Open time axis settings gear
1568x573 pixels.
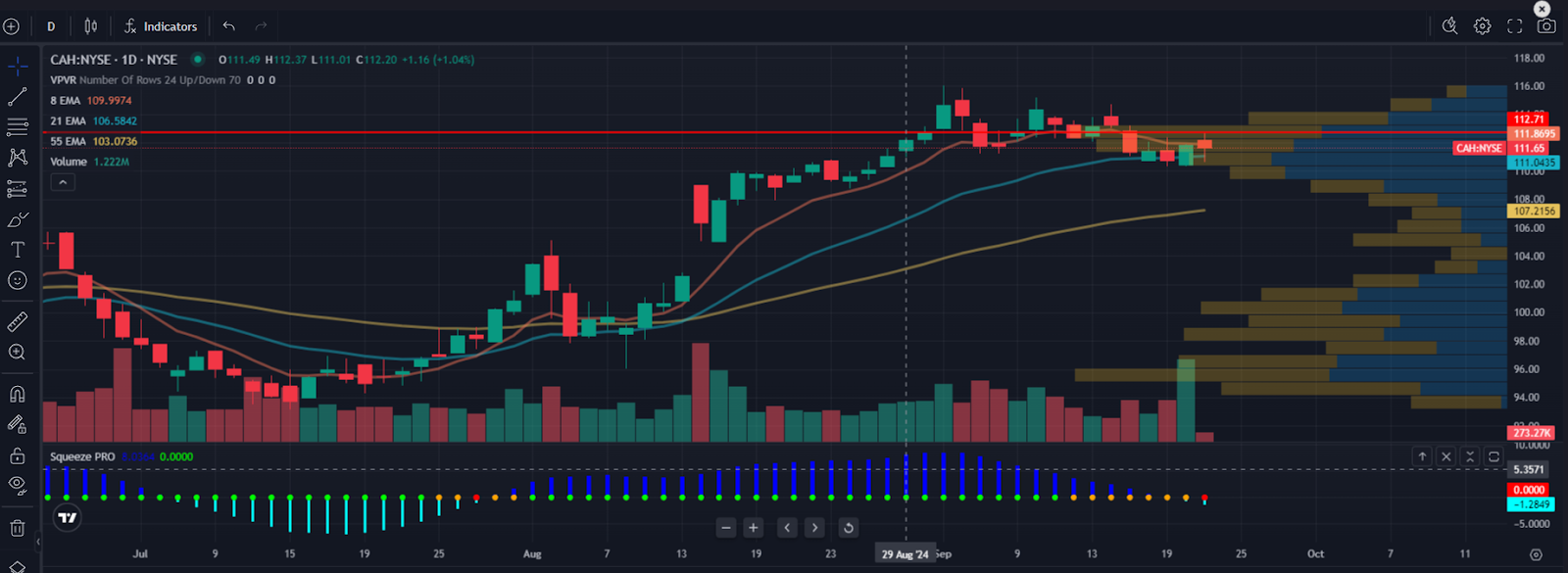click(x=1536, y=554)
